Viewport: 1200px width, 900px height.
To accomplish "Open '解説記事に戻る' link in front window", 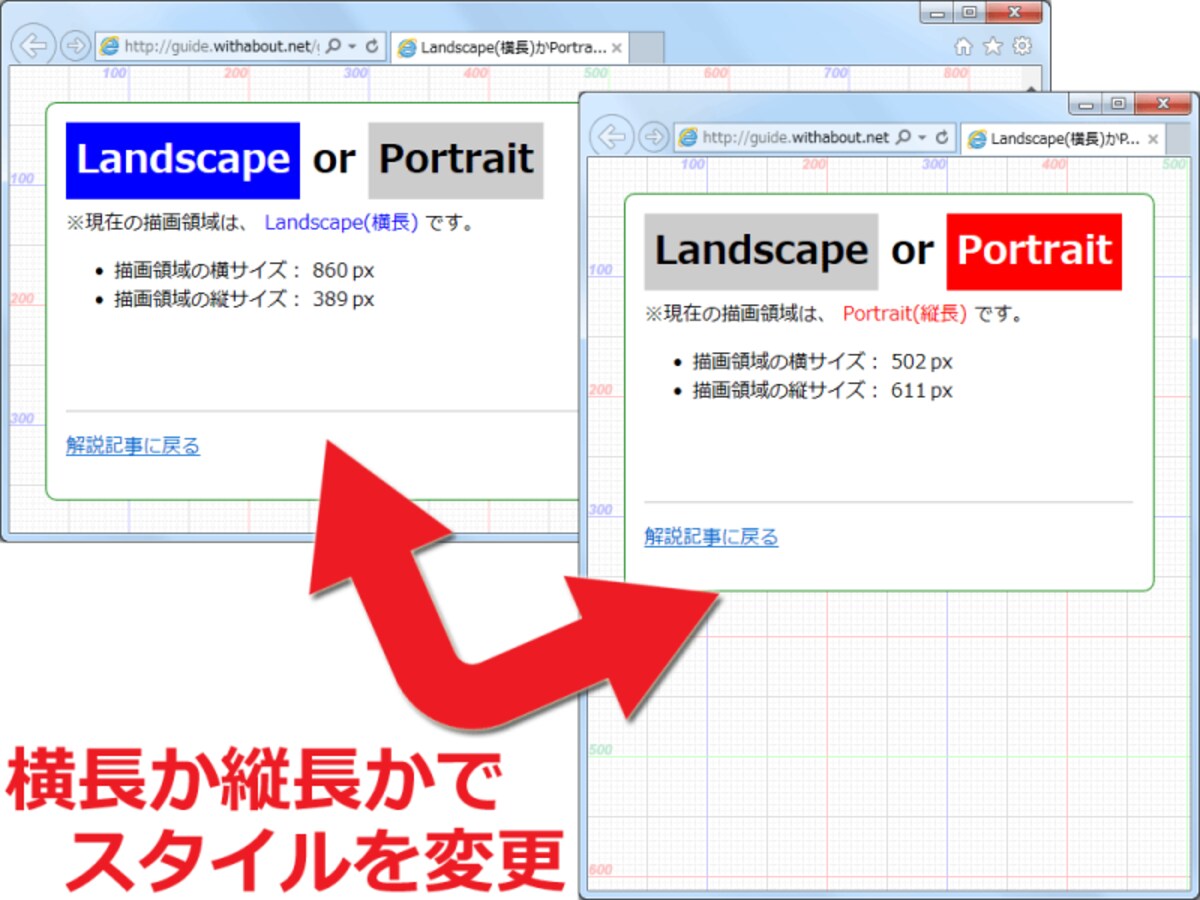I will 711,537.
